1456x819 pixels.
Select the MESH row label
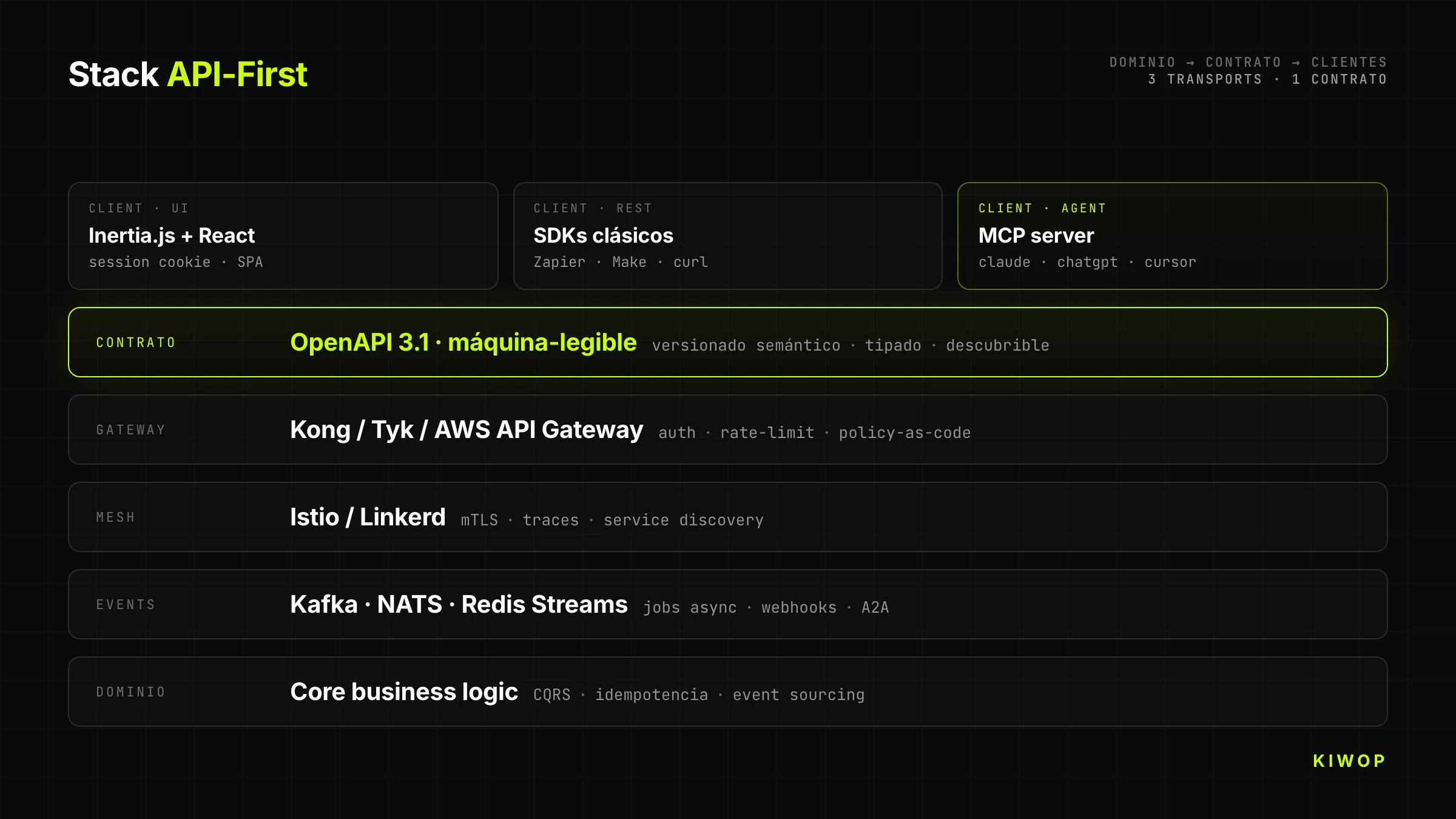tap(116, 517)
